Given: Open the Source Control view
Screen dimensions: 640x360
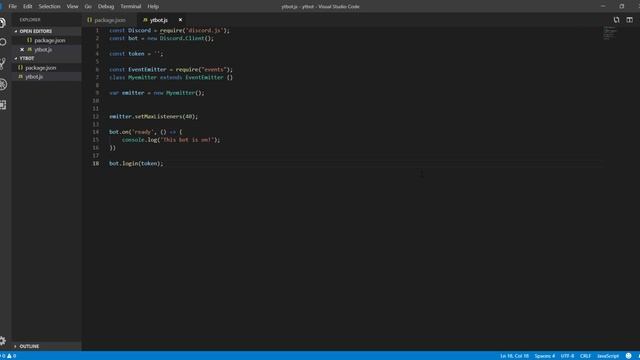Looking at the screenshot, I should click(3, 63).
